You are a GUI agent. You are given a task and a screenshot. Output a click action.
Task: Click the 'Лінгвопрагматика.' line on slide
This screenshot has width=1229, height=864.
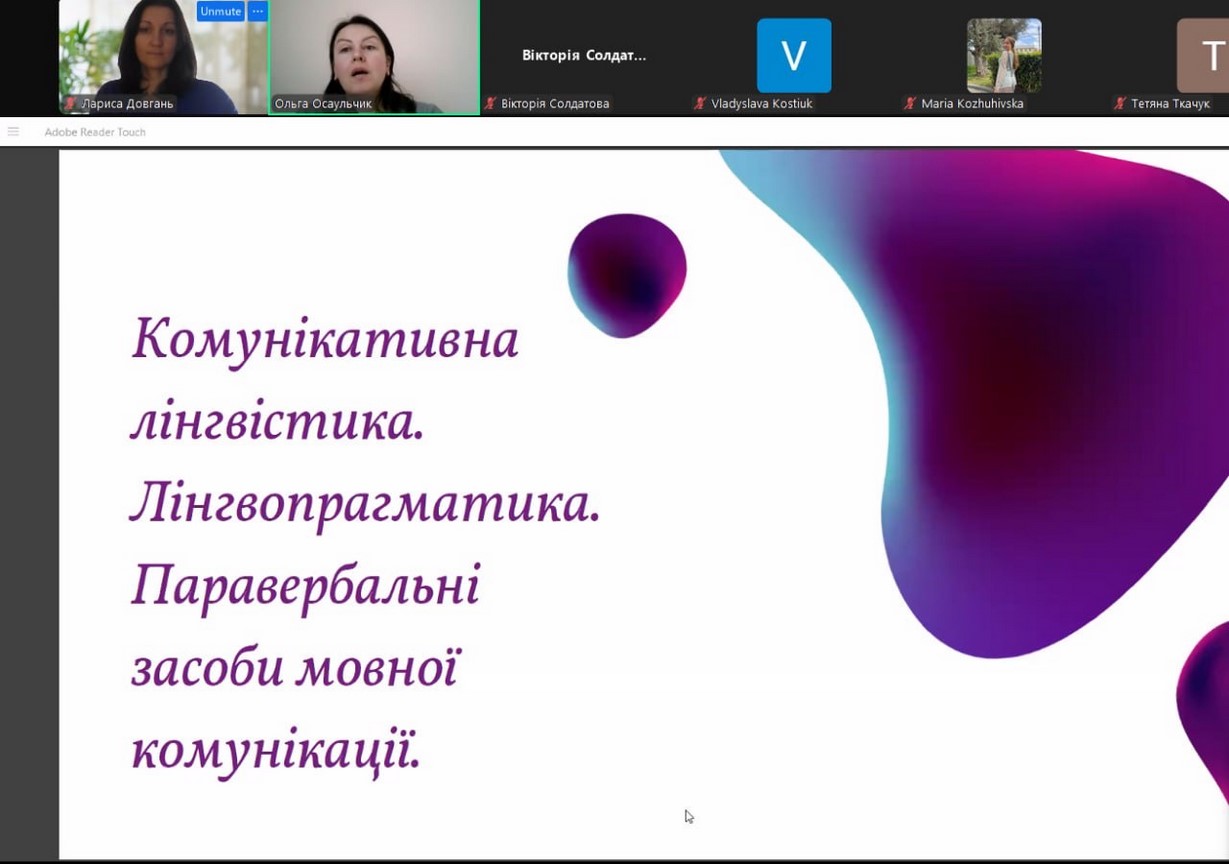tap(365, 505)
